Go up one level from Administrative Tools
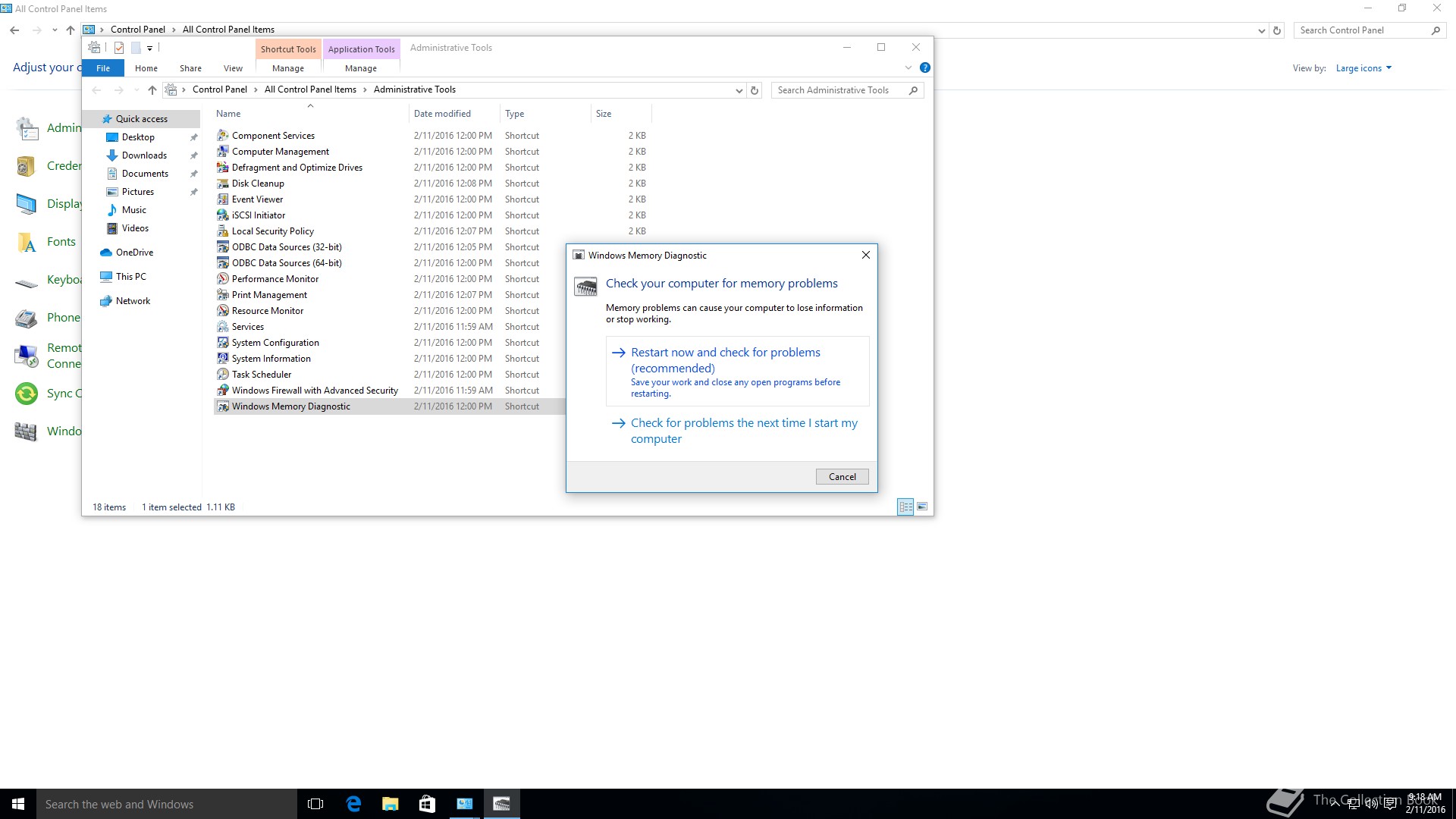Viewport: 1456px width, 819px height. pyautogui.click(x=152, y=90)
